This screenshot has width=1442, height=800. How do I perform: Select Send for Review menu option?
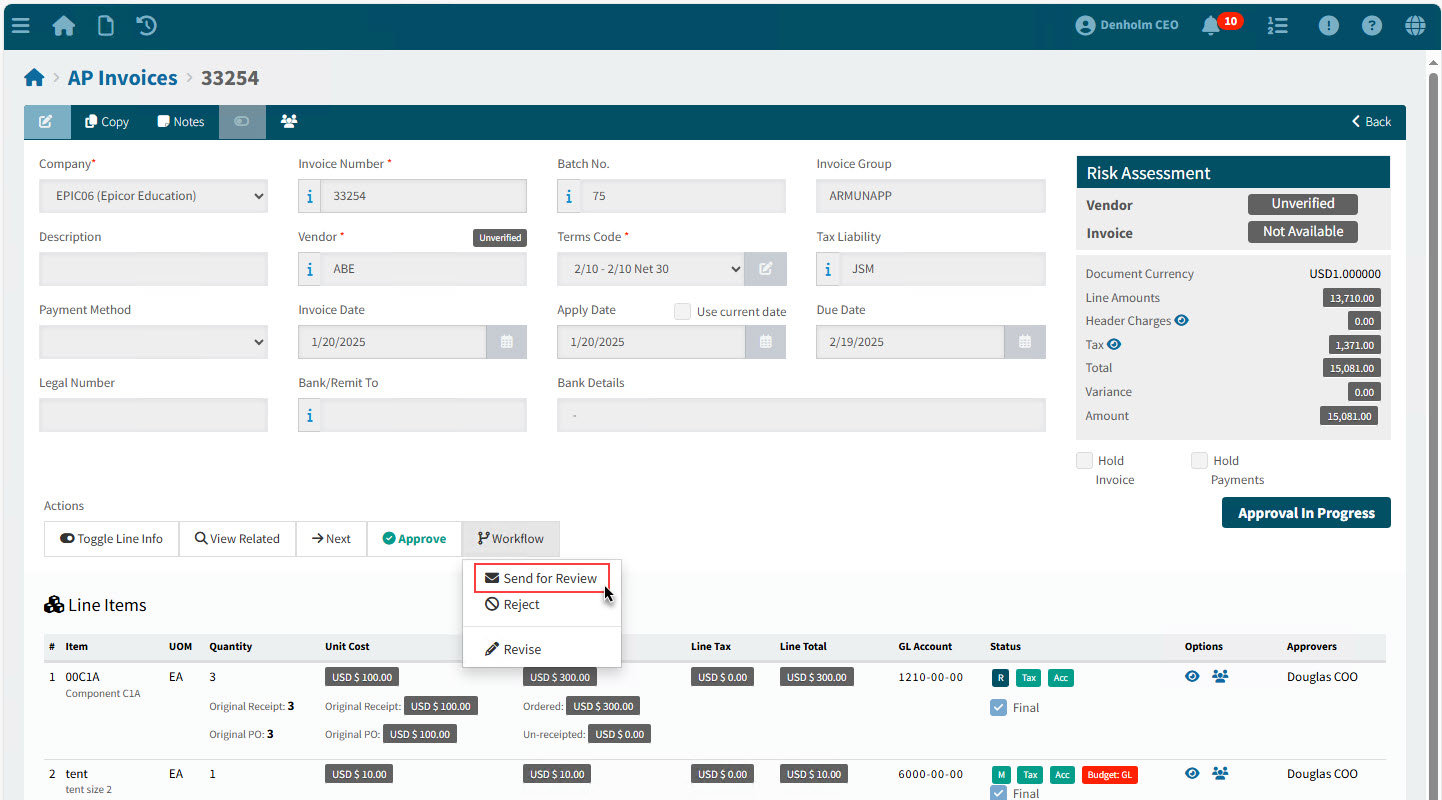tap(541, 579)
